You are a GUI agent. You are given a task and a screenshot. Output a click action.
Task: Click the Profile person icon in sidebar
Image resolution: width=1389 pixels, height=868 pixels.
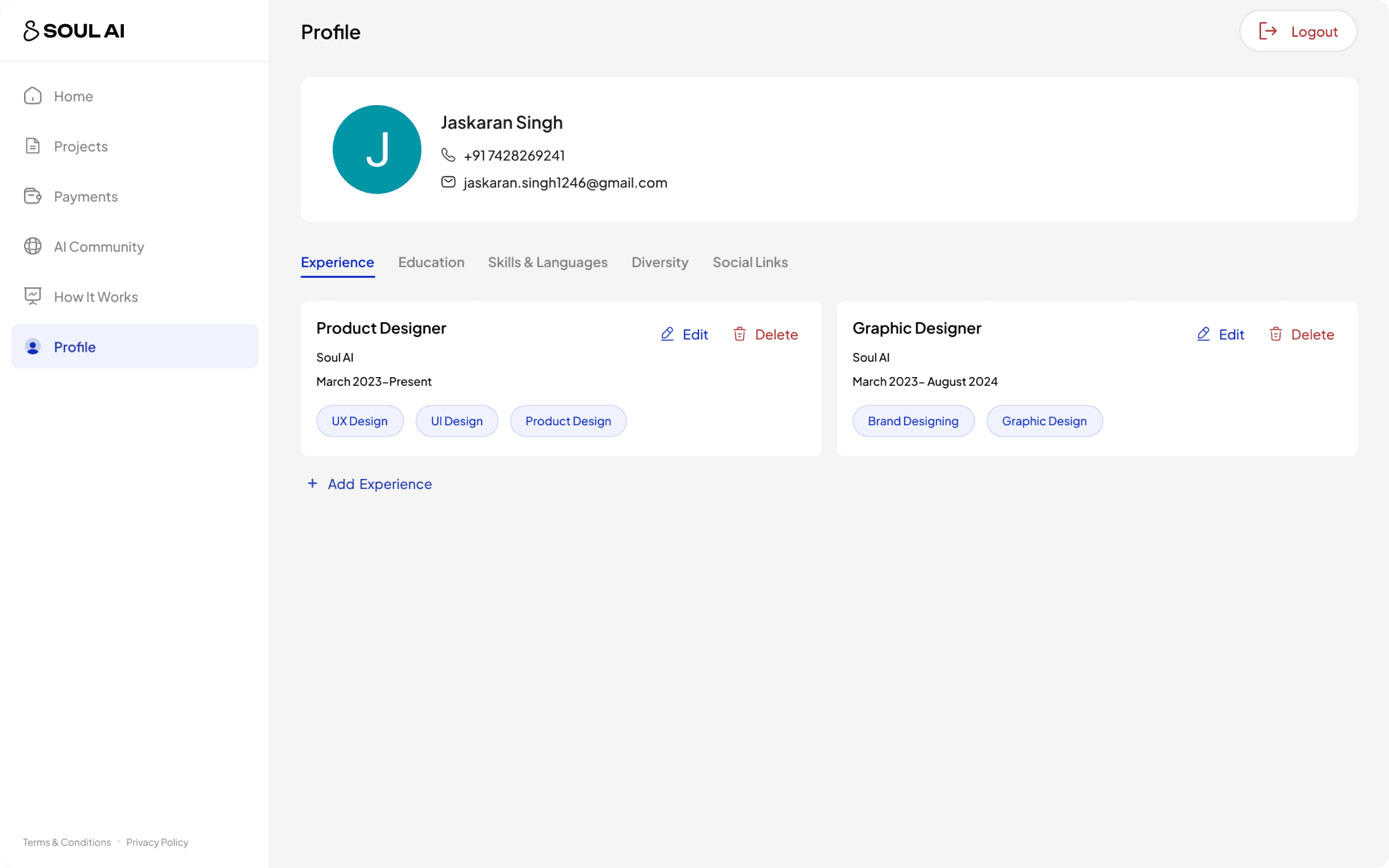[x=33, y=347]
